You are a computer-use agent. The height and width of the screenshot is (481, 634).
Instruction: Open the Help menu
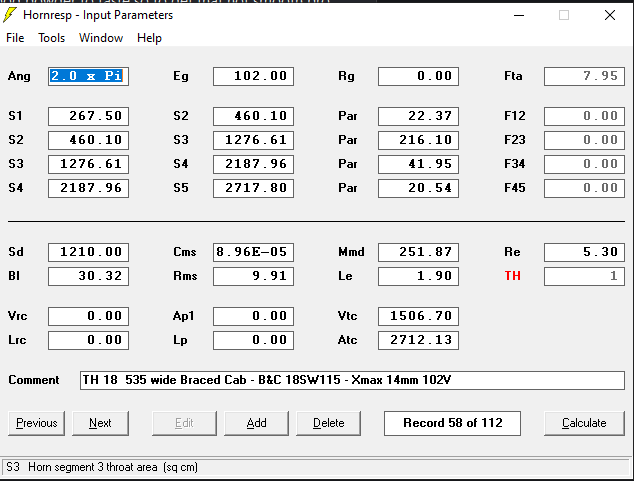(149, 38)
